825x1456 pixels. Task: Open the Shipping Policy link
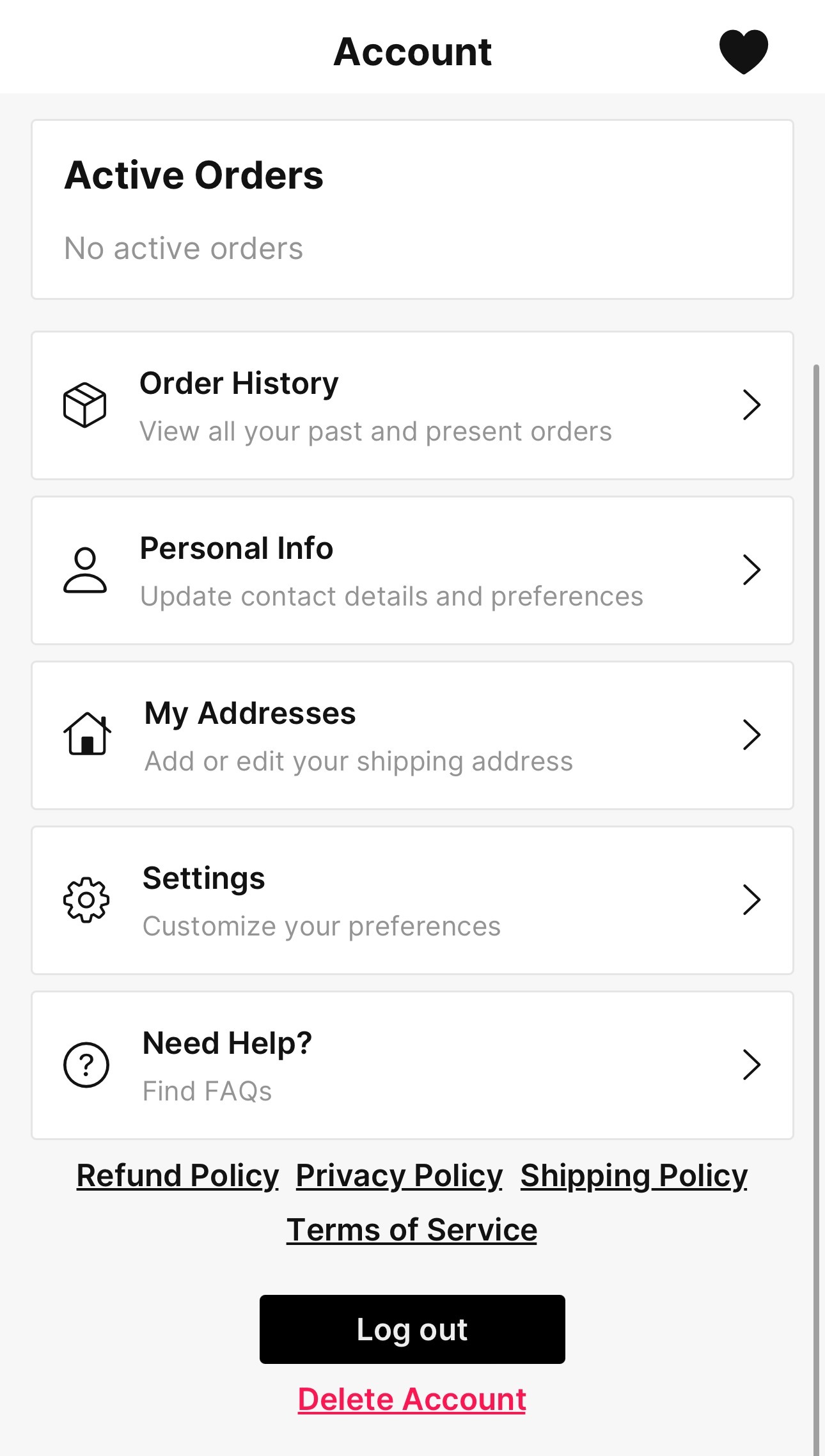(x=634, y=1176)
